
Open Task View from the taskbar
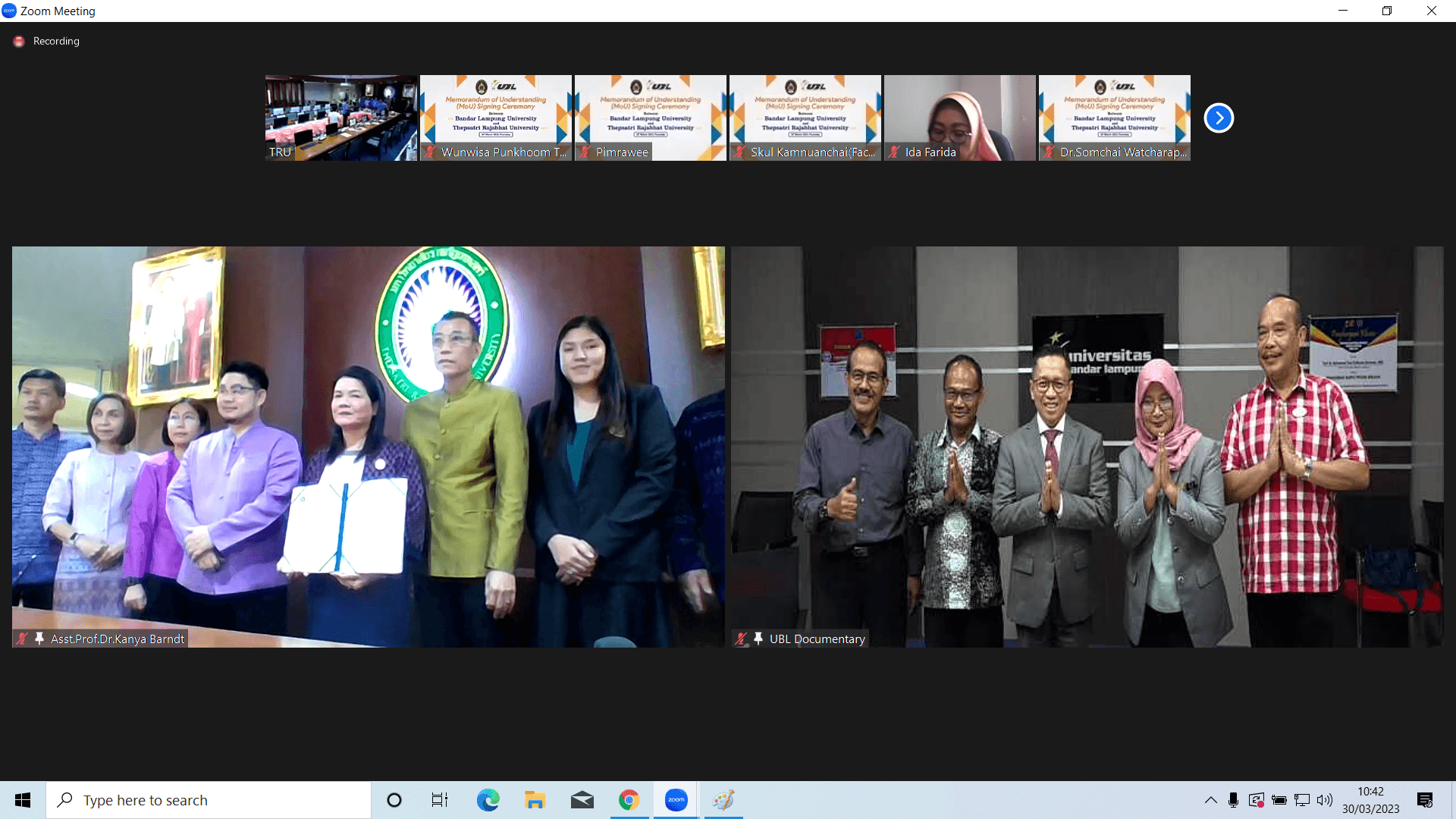point(440,800)
